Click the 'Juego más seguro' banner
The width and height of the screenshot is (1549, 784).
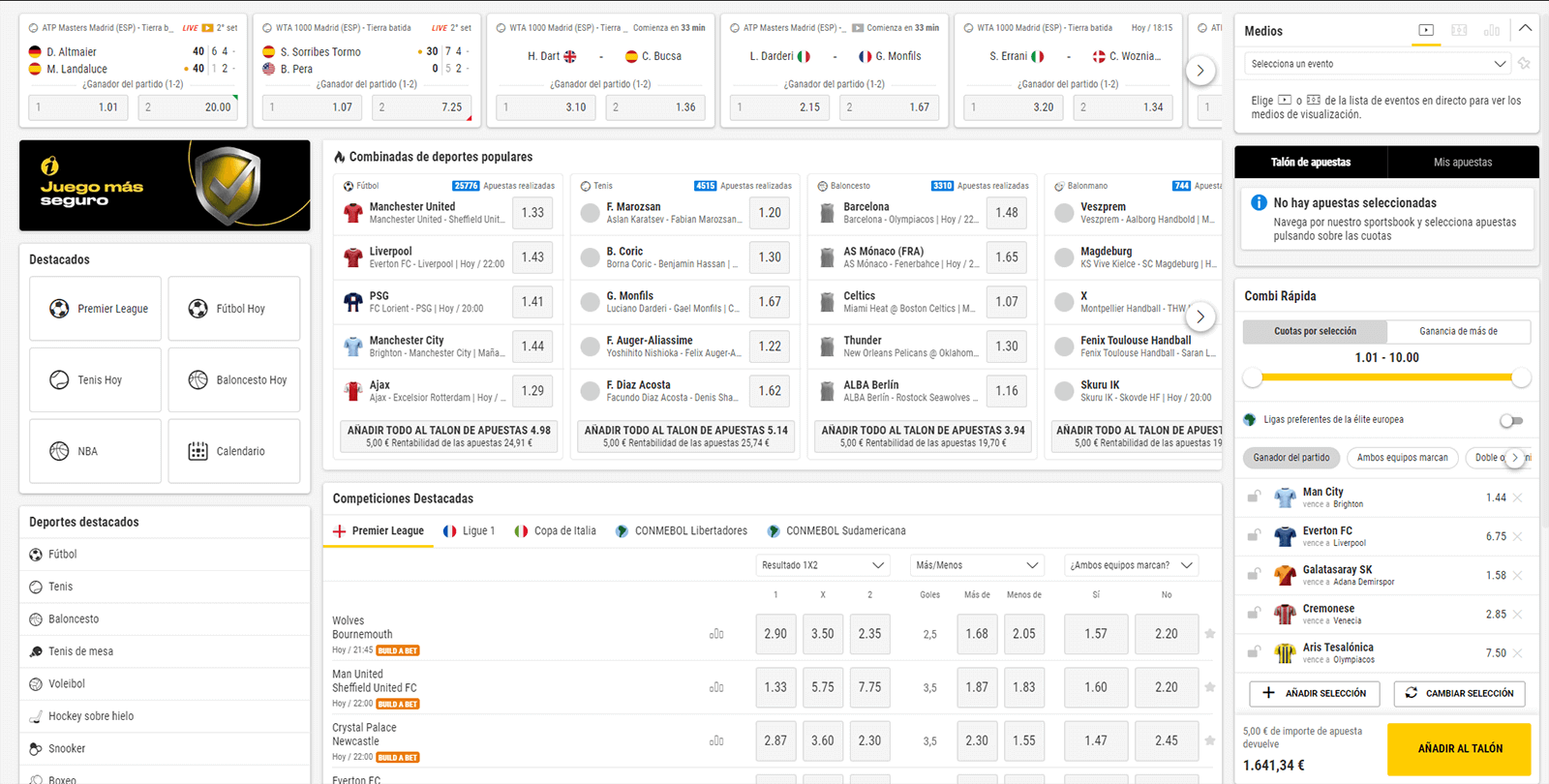165,186
